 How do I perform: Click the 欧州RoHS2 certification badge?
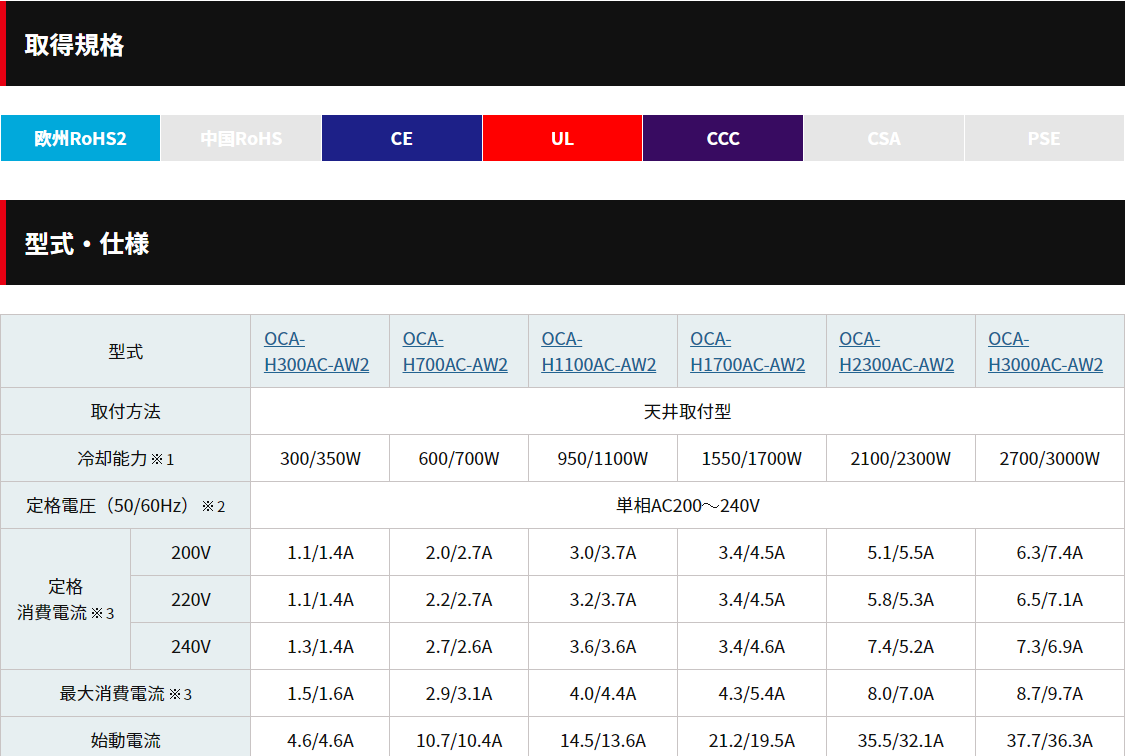80,138
